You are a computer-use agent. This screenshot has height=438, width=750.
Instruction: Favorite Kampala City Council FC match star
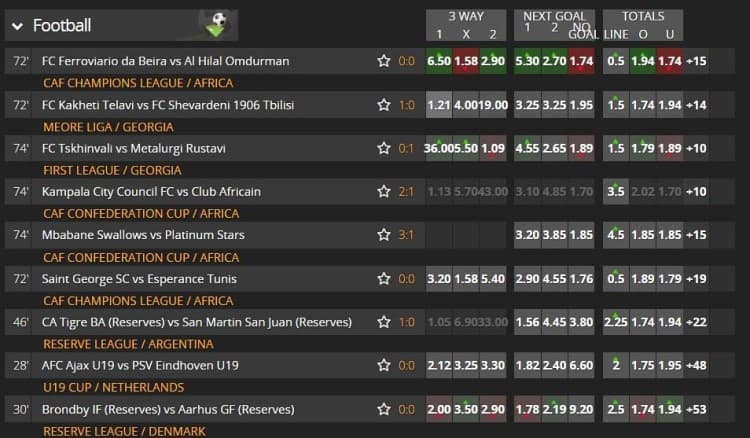pyautogui.click(x=384, y=192)
